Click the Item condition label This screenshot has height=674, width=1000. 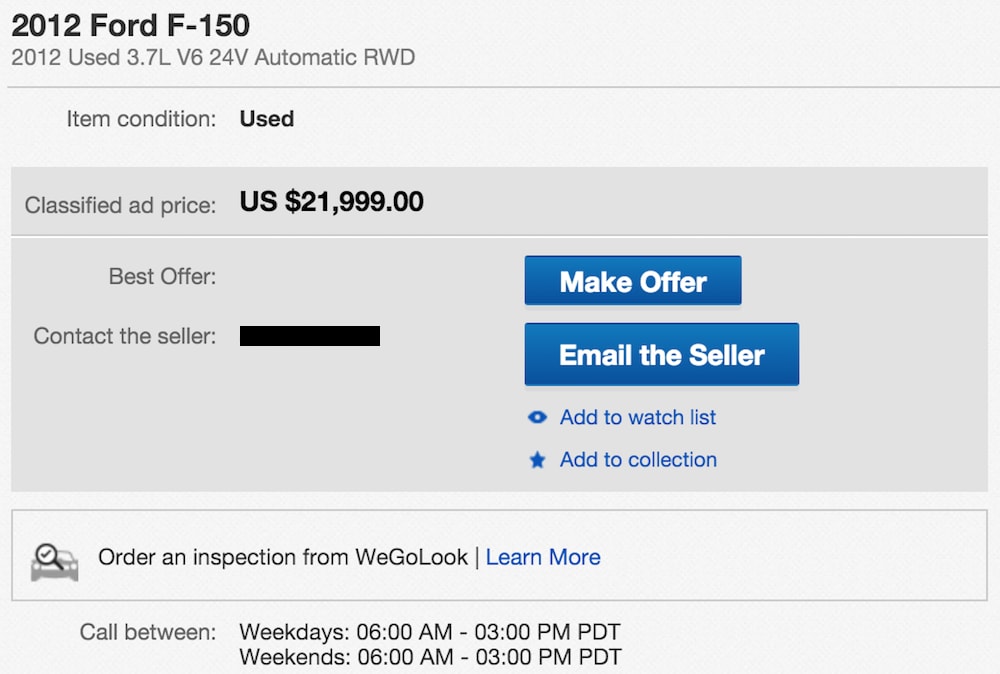coord(141,119)
